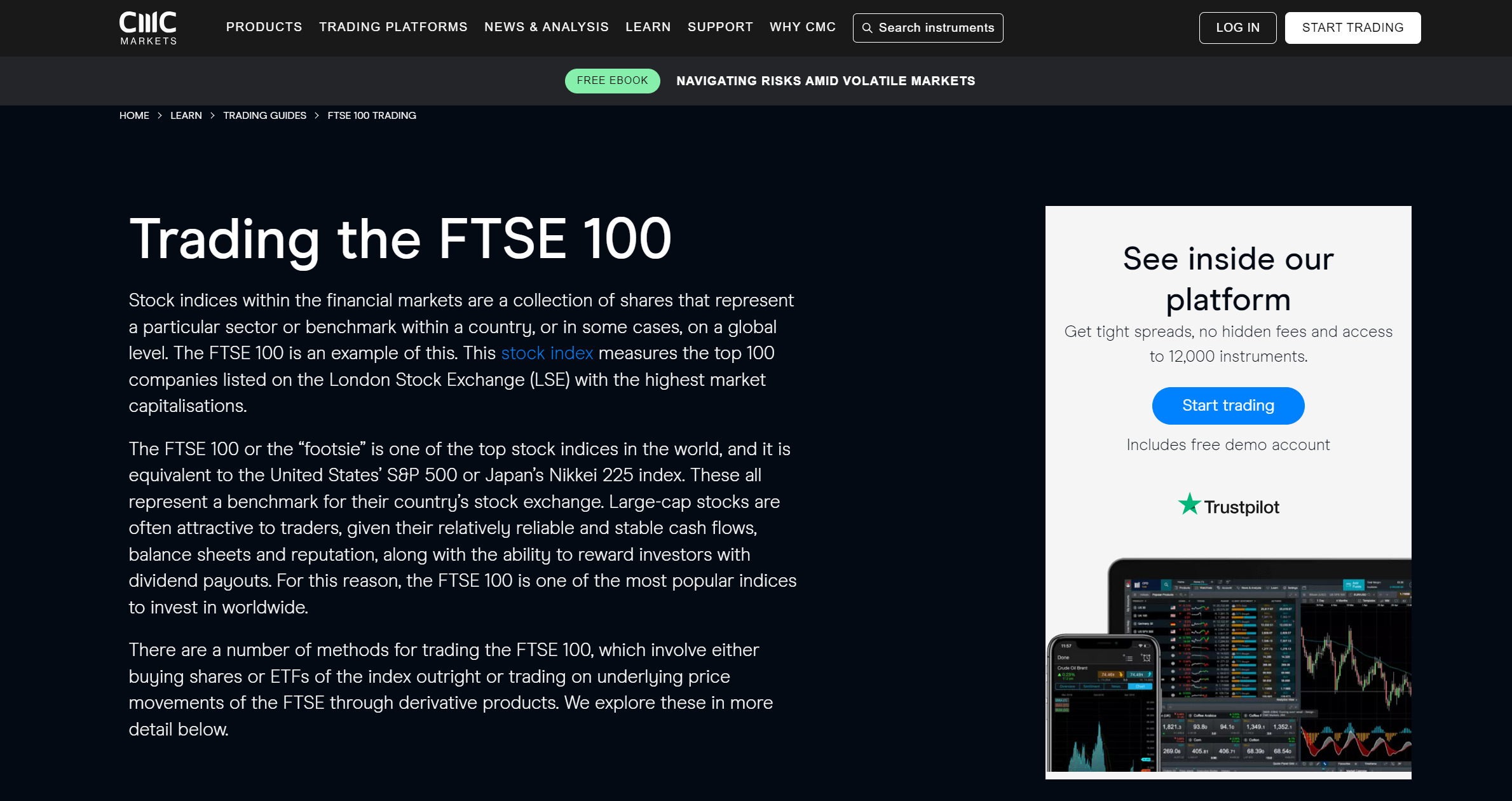This screenshot has width=1512, height=801.
Task: Click 'Includes free demo account' text
Action: [x=1228, y=445]
